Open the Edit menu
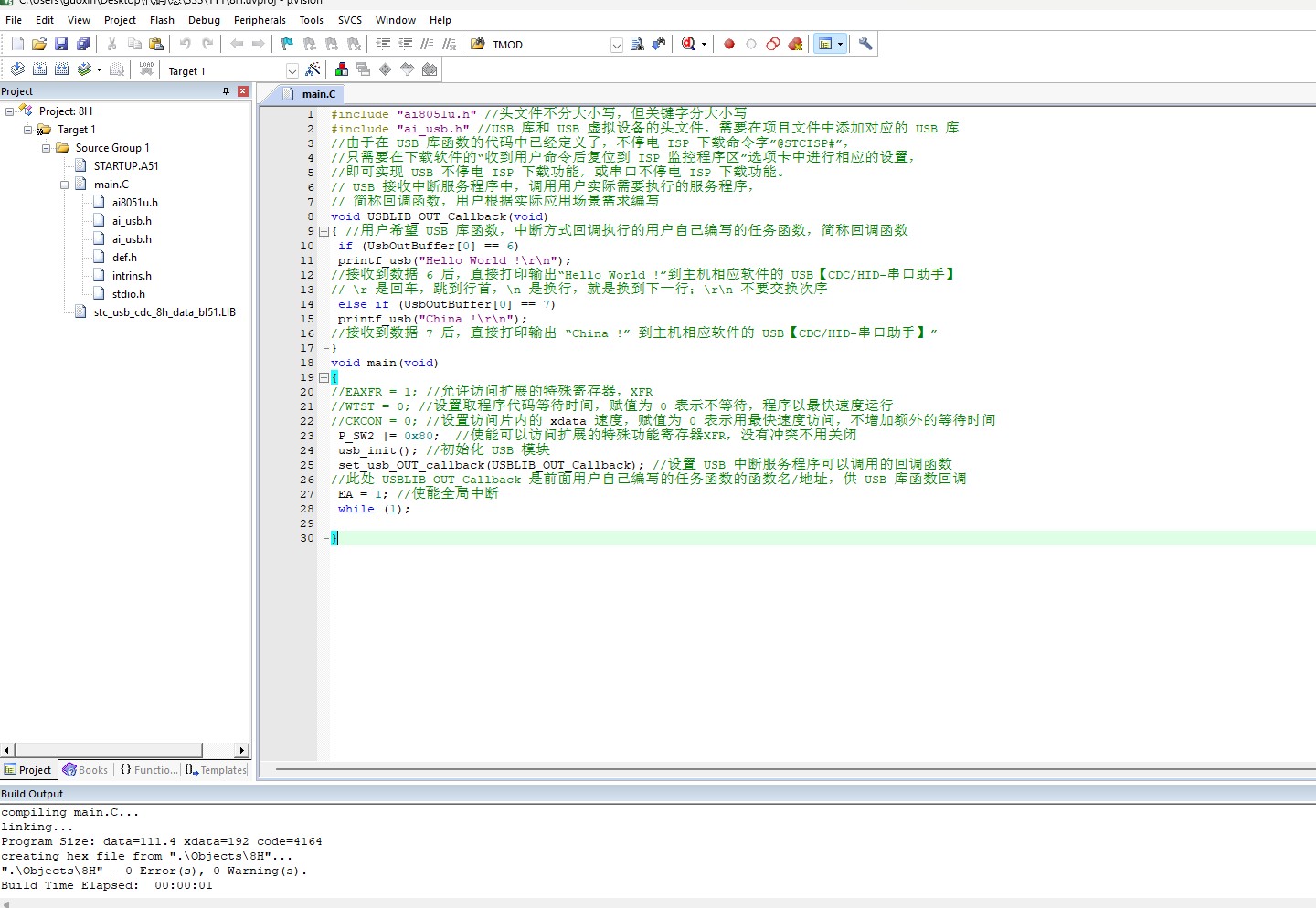The height and width of the screenshot is (908, 1316). 45,20
